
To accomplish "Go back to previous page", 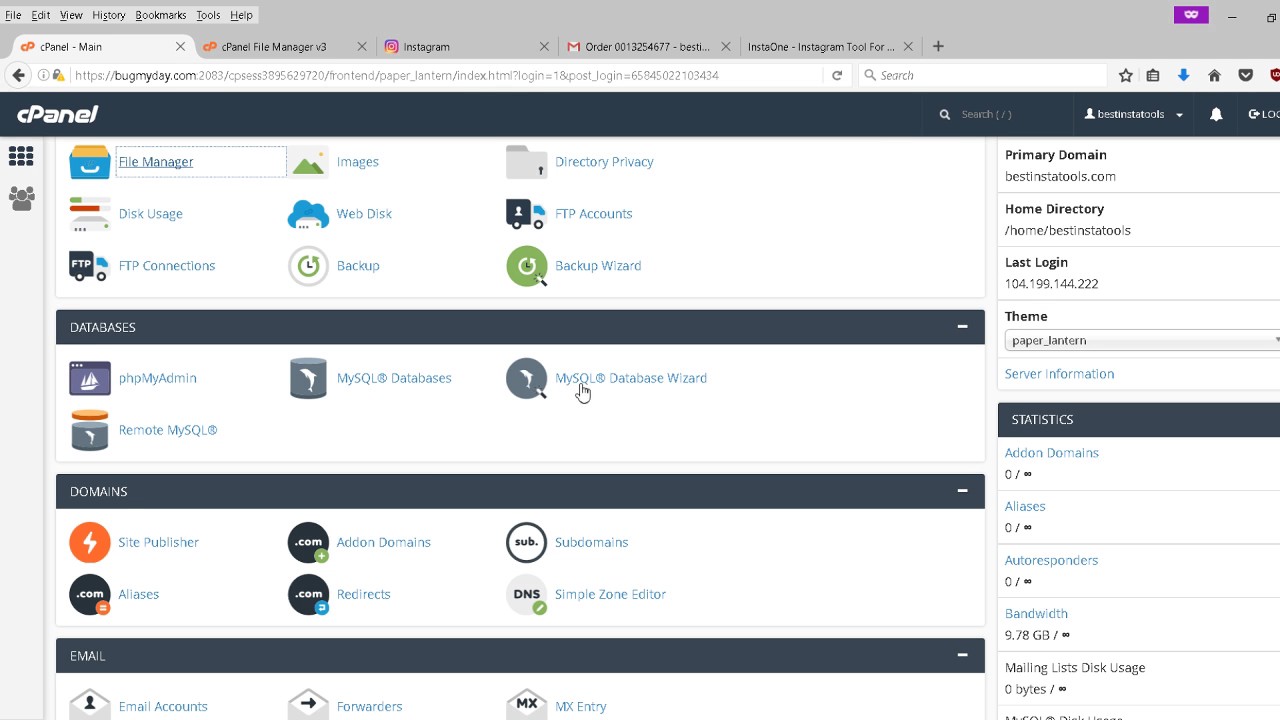I will click(18, 75).
